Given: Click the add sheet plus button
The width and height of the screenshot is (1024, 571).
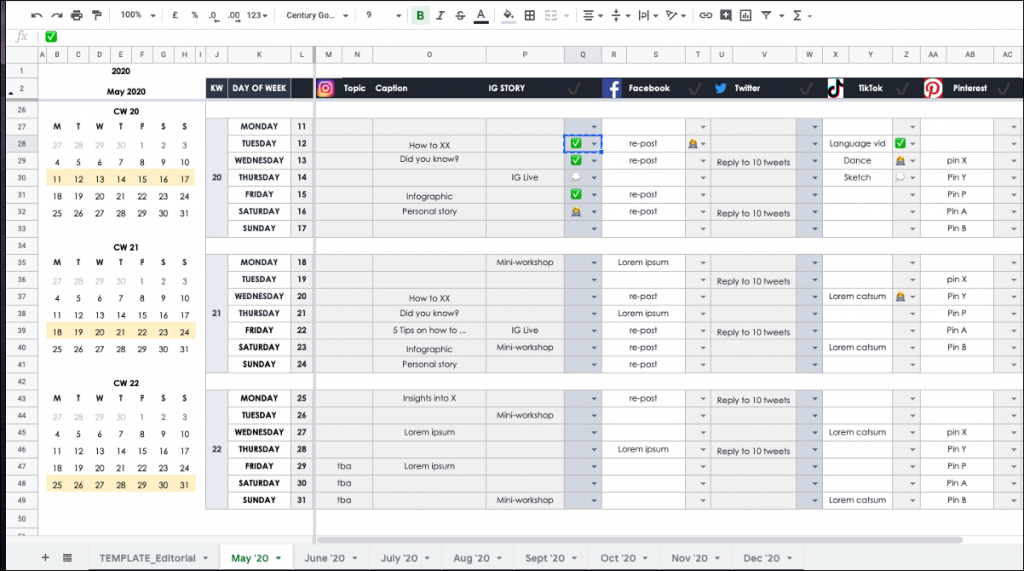Looking at the screenshot, I should (45, 557).
